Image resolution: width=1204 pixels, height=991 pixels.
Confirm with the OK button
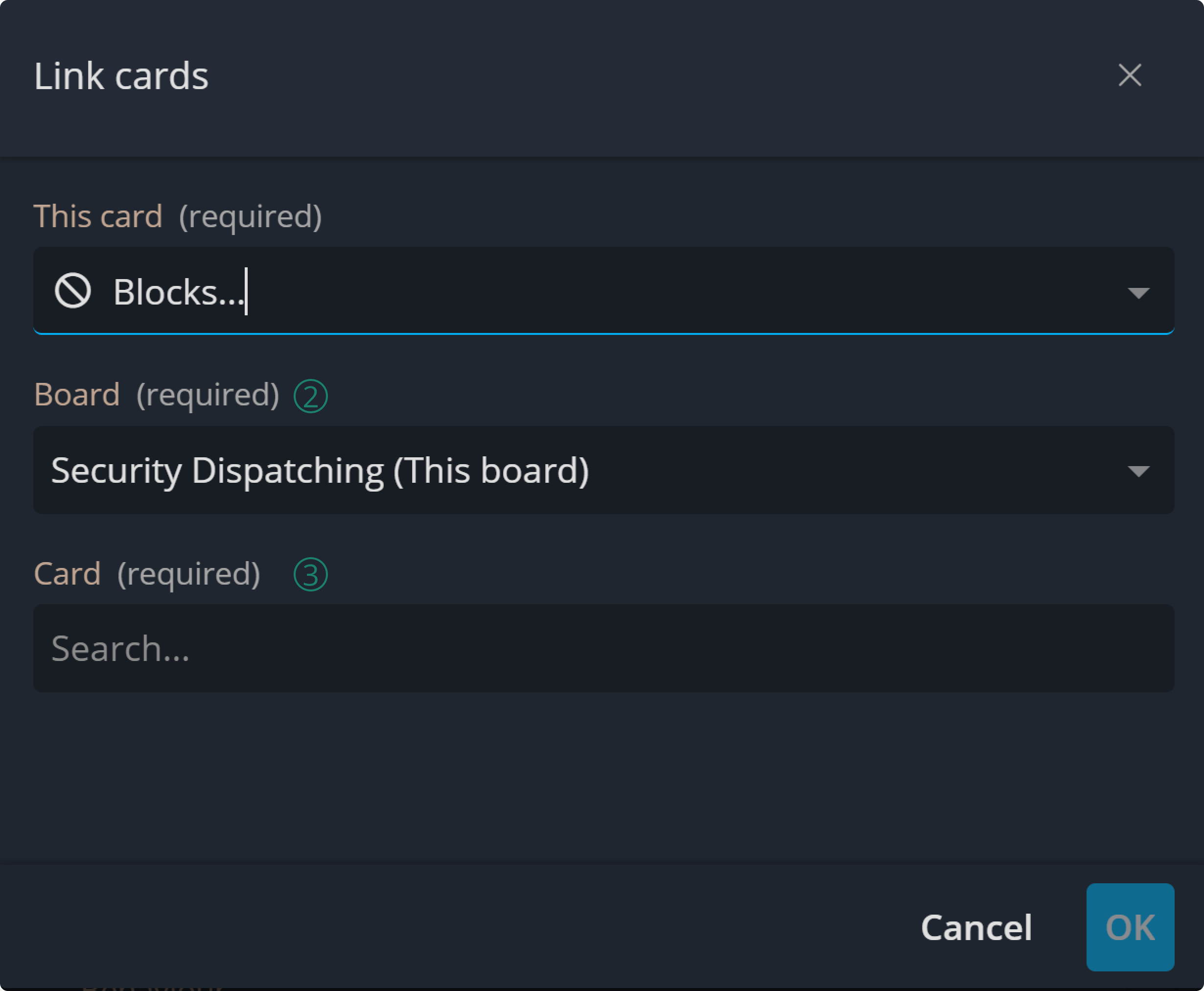coord(1130,927)
